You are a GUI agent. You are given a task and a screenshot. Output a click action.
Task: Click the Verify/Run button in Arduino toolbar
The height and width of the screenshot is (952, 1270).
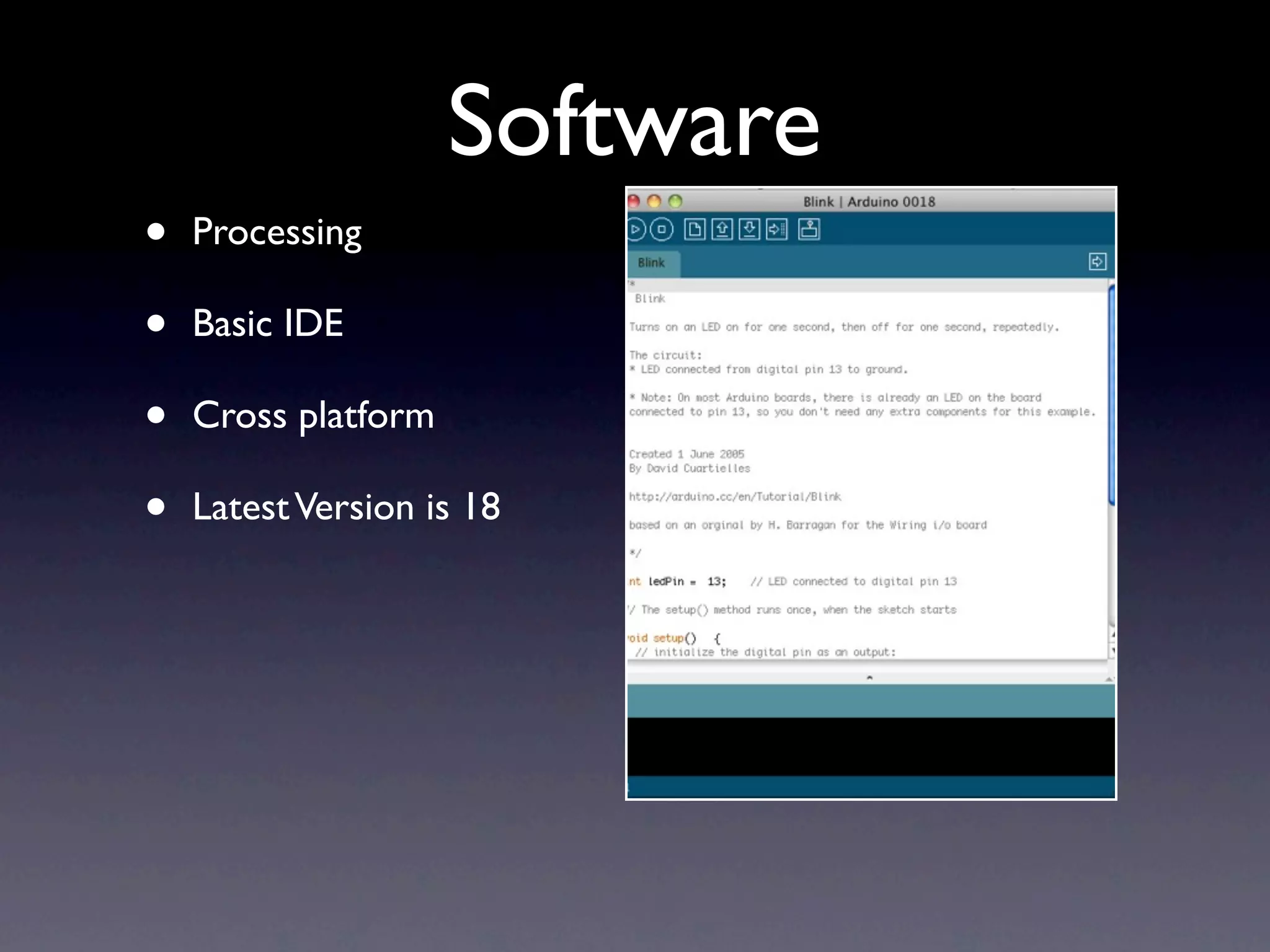pos(636,229)
